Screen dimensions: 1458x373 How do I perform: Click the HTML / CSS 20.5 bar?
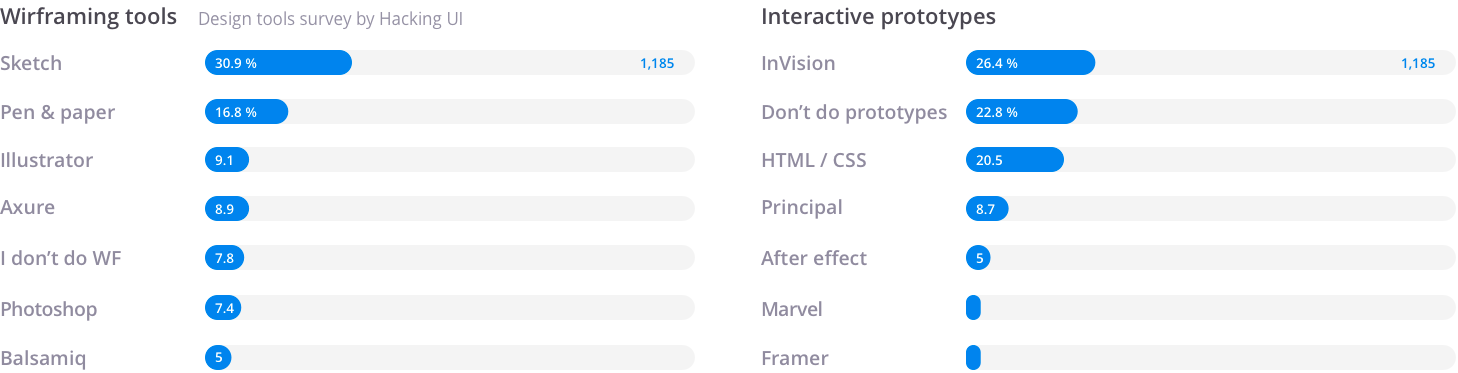click(1015, 160)
